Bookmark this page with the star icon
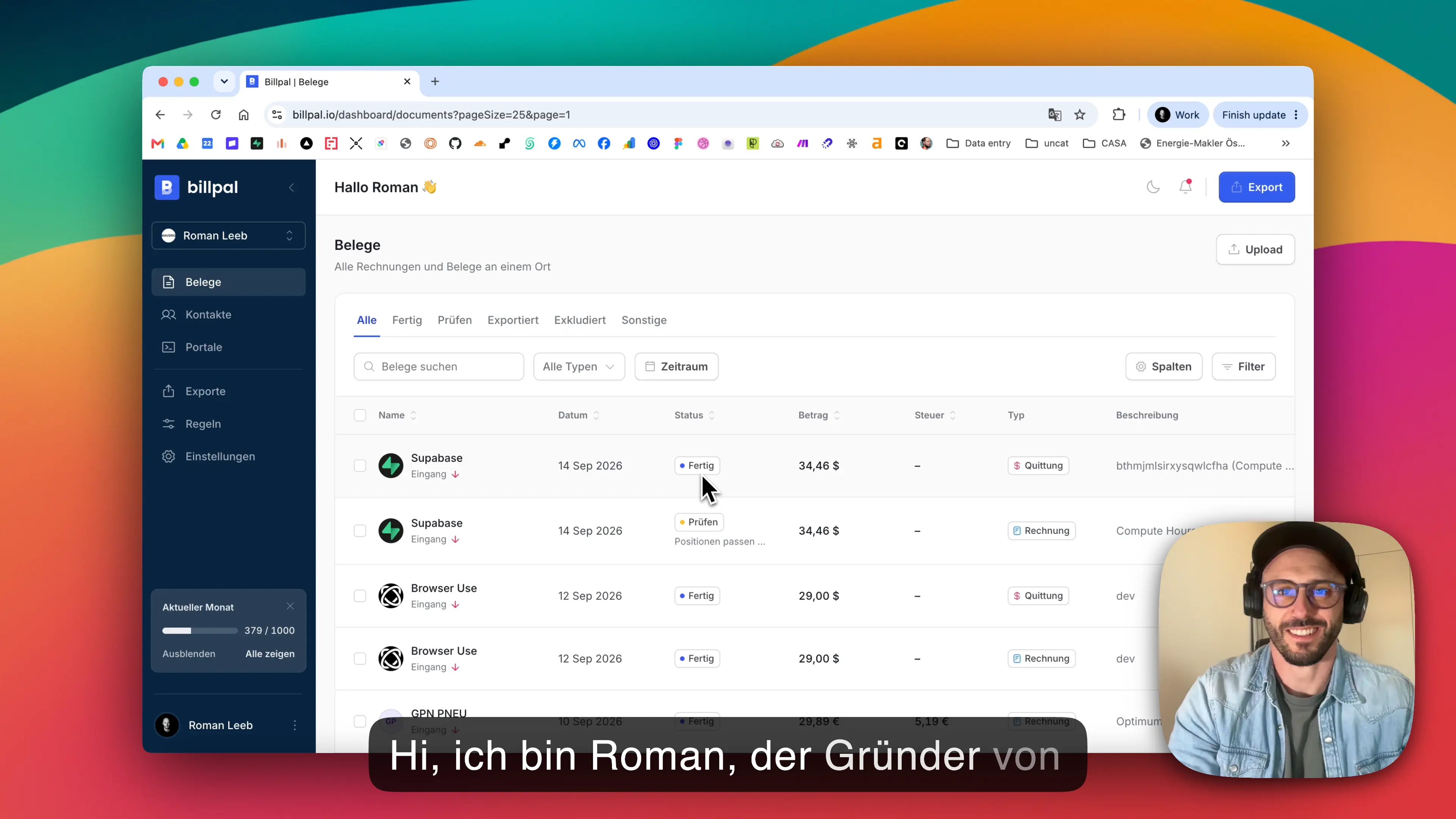 (1079, 115)
